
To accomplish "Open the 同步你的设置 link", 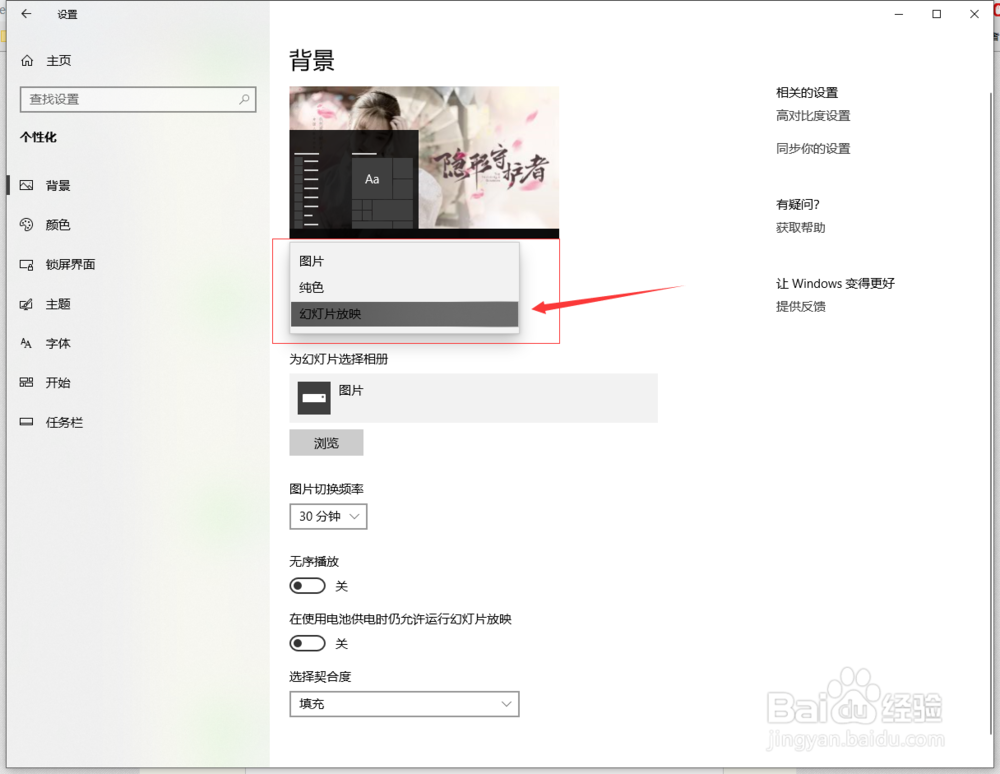I will [813, 149].
